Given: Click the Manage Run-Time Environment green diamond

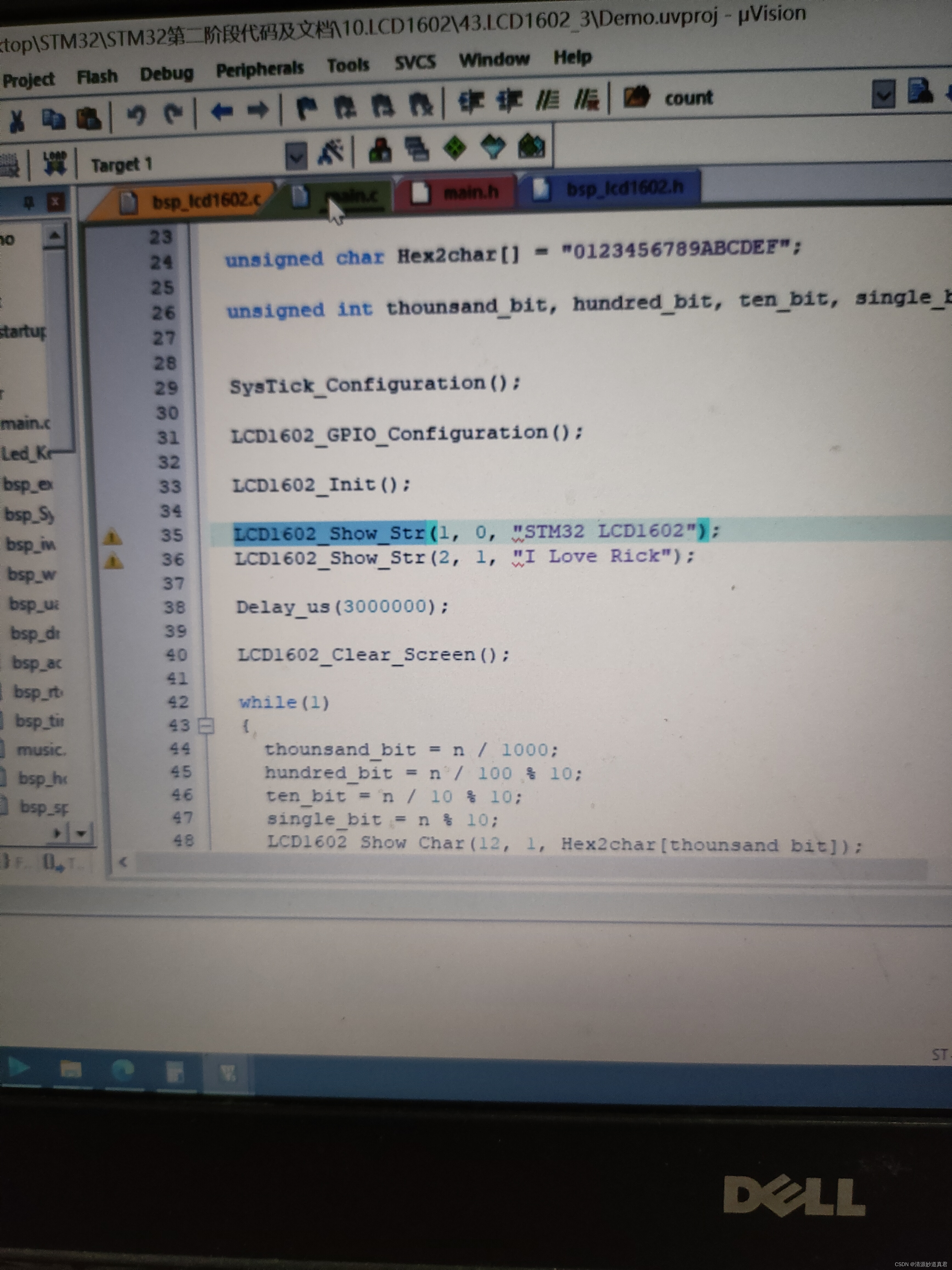Looking at the screenshot, I should (455, 148).
